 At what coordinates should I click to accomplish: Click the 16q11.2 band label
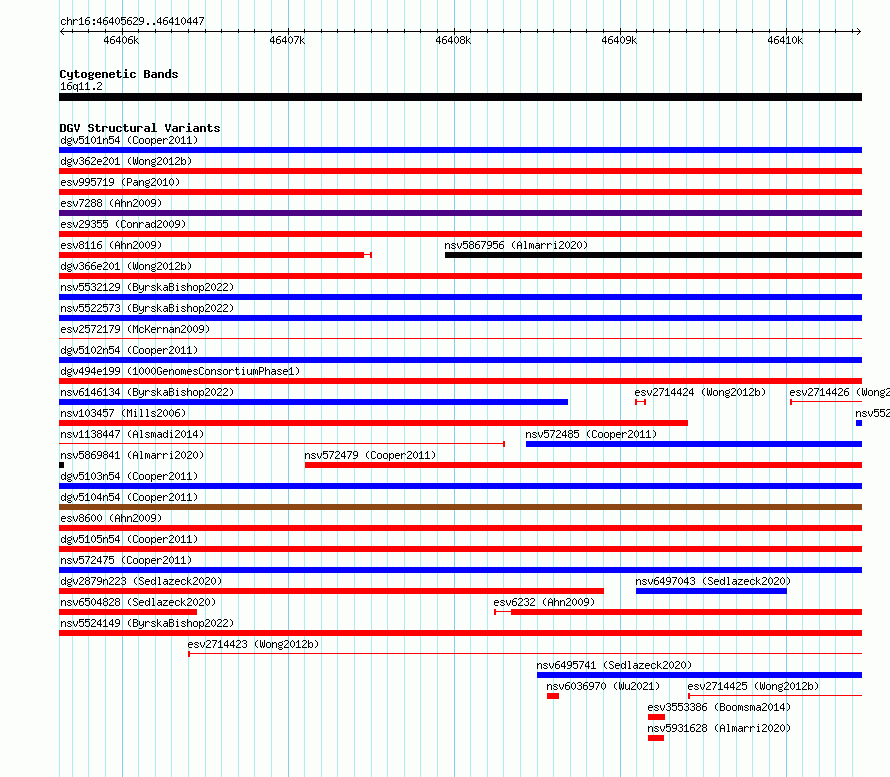tap(81, 86)
